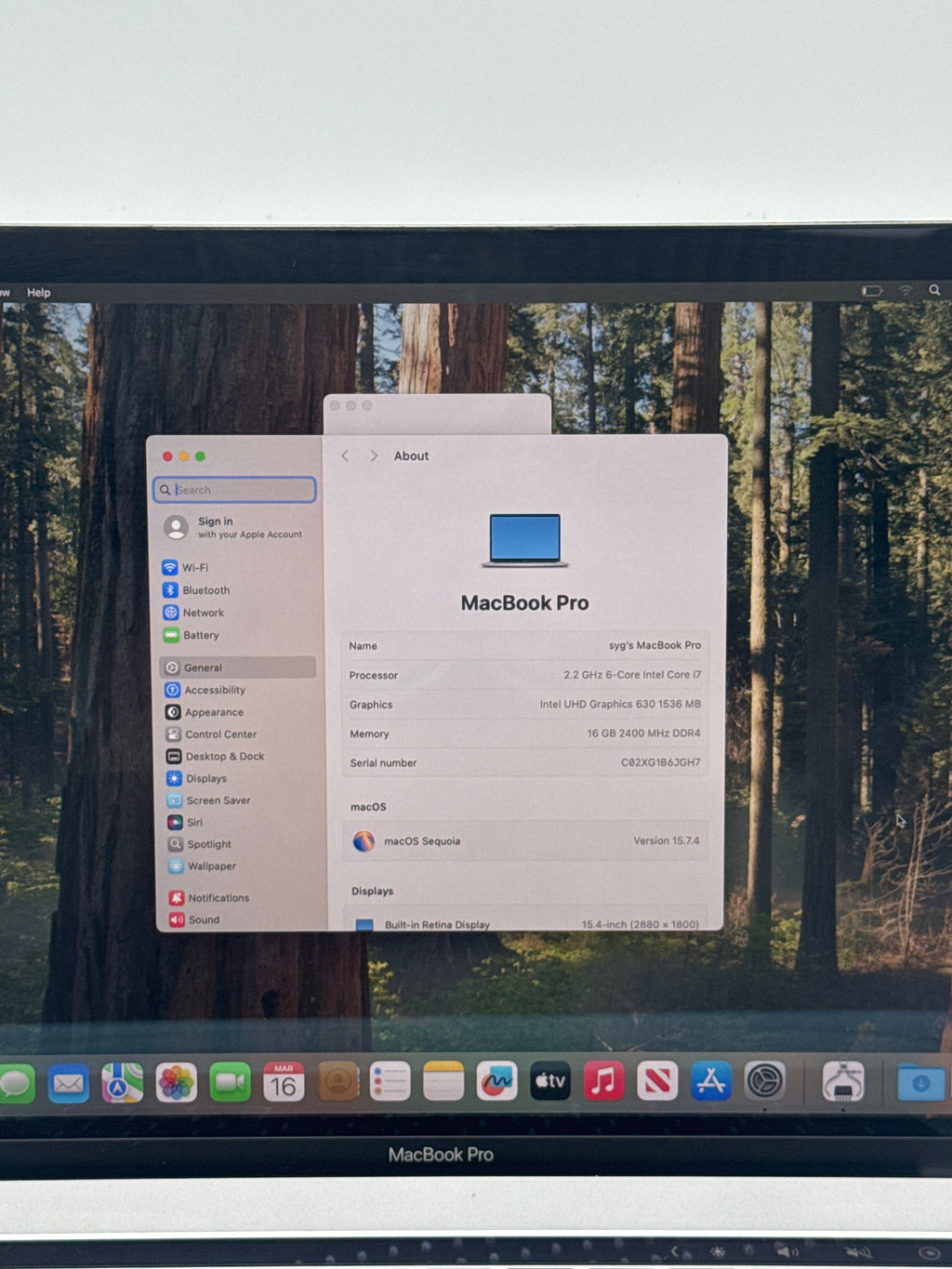Launch Music from the Dock
This screenshot has height=1269, width=952.
tap(603, 1081)
